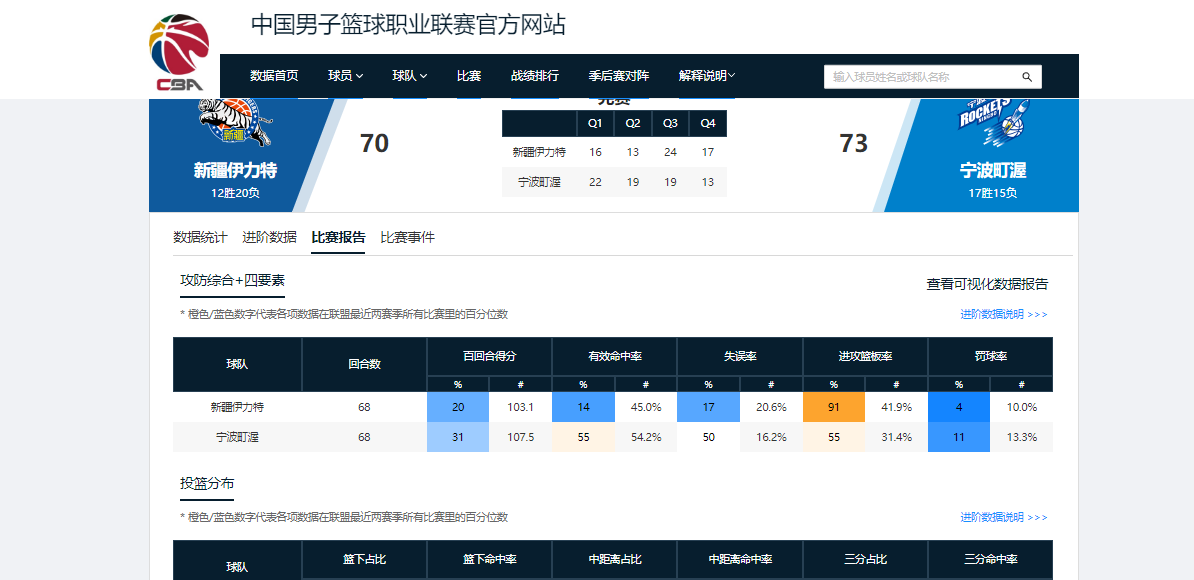
Task: Expand the 球队 dropdown menu
Action: click(x=409, y=76)
